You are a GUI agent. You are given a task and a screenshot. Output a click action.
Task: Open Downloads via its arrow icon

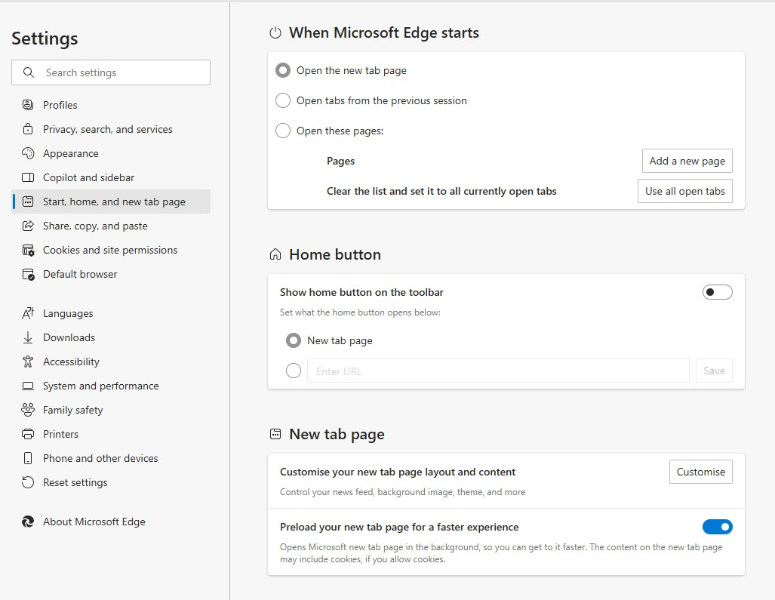[28, 338]
